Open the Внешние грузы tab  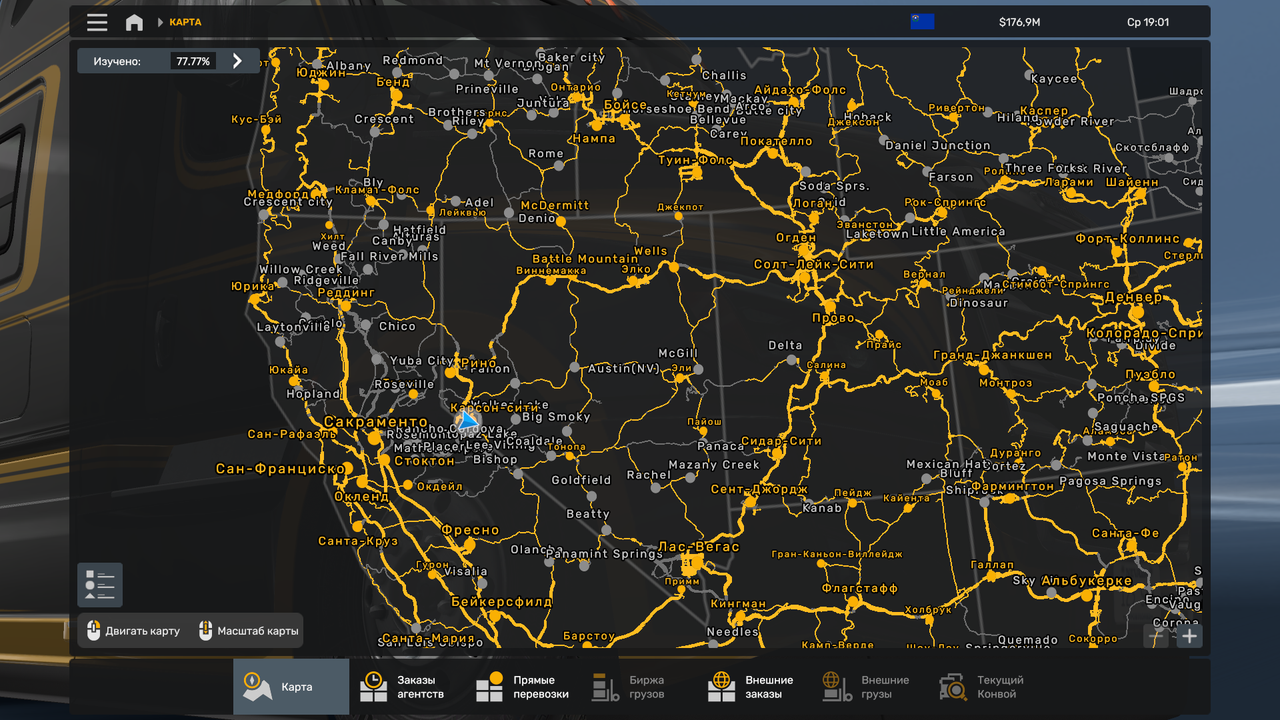pyautogui.click(x=871, y=687)
